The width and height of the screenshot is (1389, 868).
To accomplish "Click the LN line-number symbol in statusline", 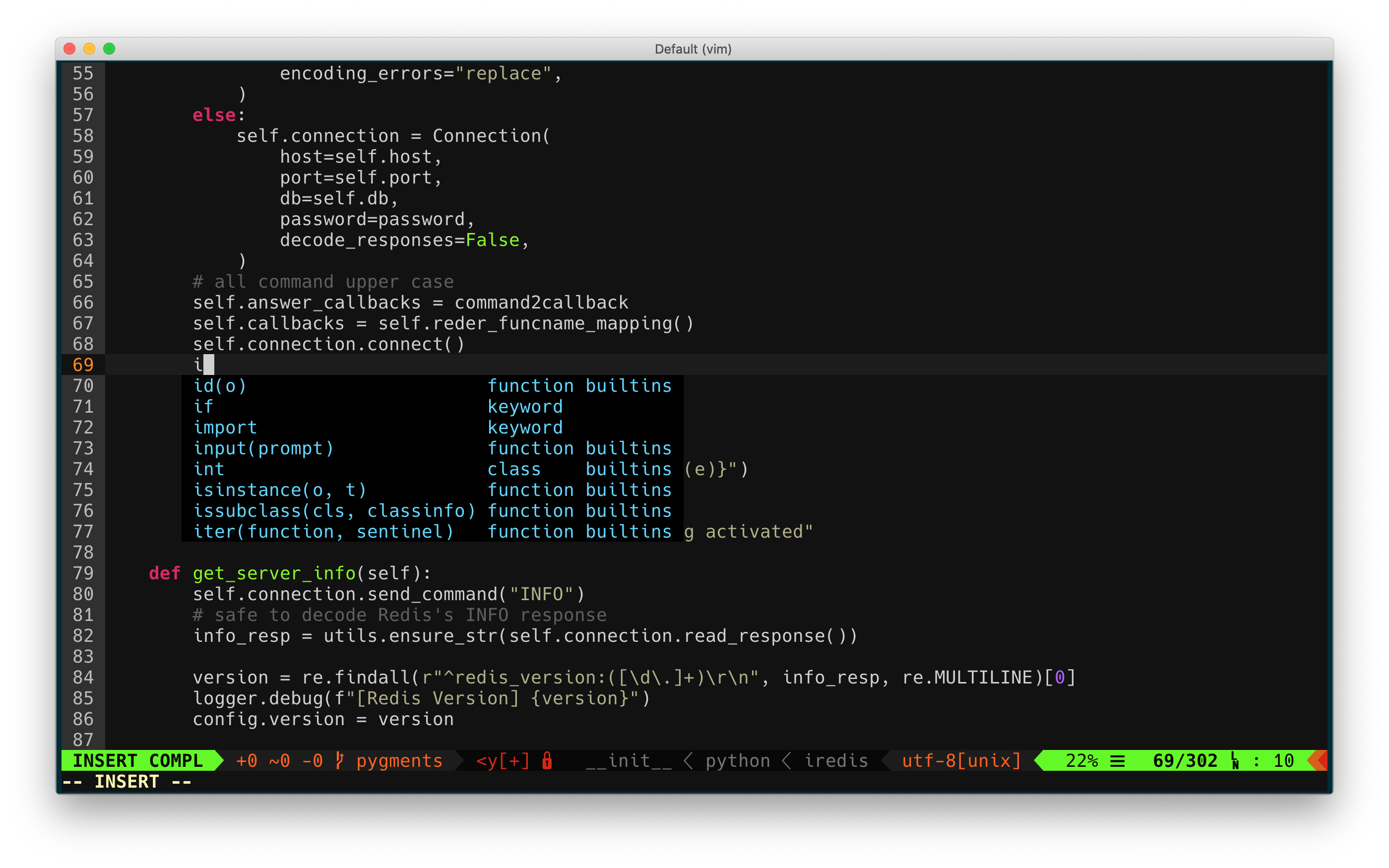I will 1235,761.
